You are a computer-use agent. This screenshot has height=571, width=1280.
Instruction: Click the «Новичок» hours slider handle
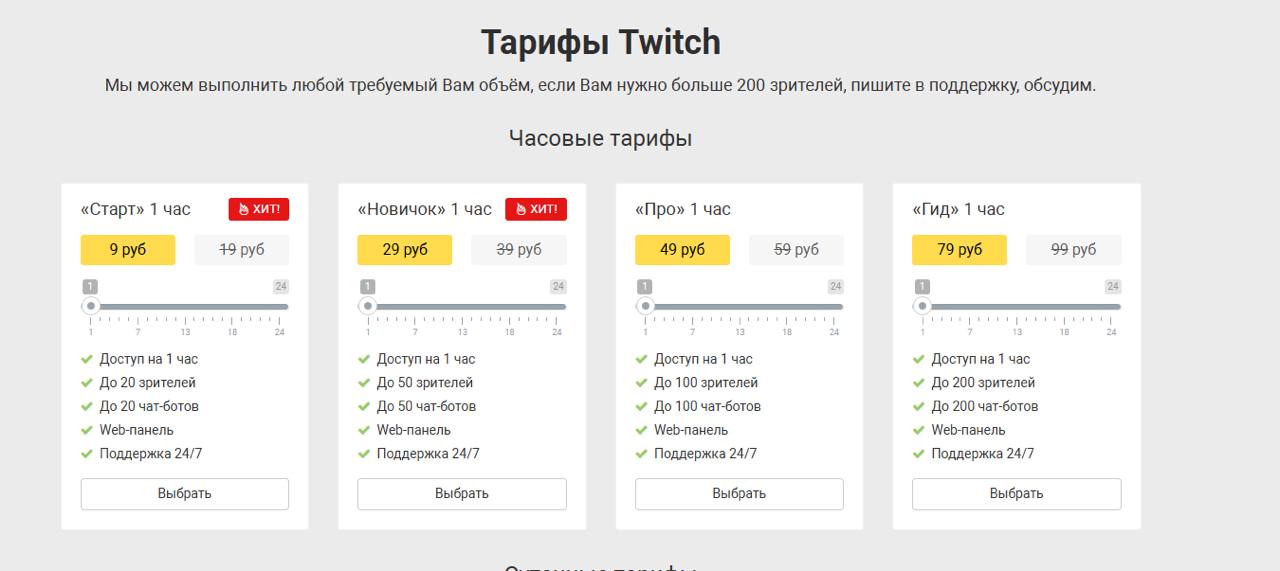[x=368, y=306]
